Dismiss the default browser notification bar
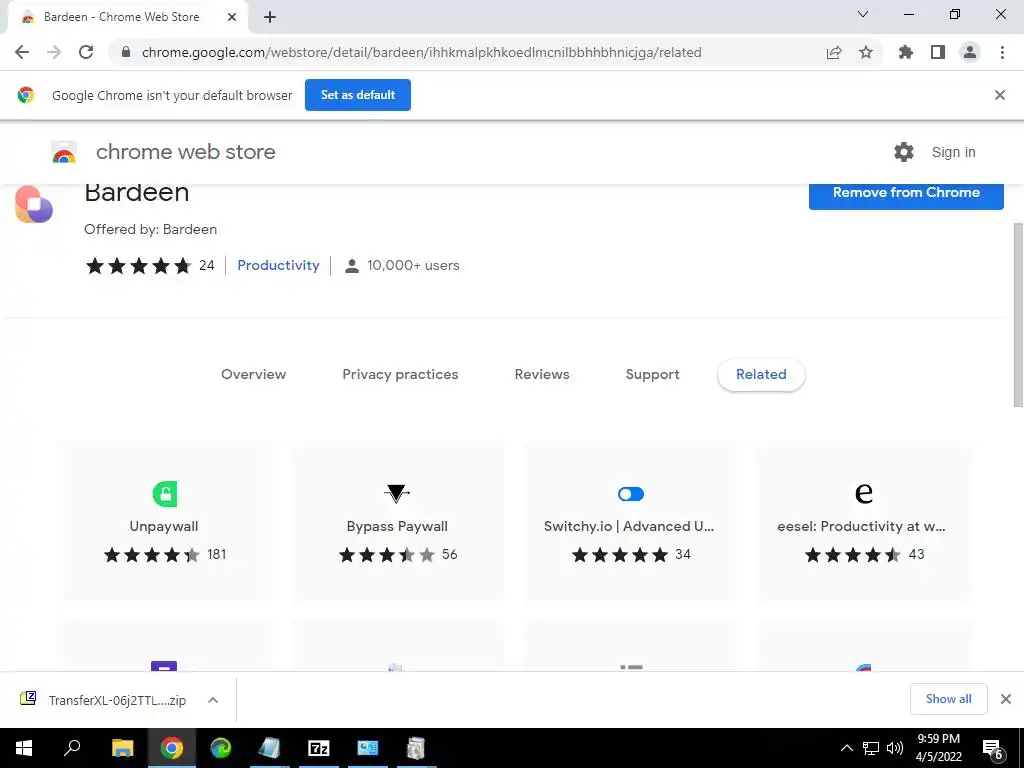Viewport: 1024px width, 768px height. [1000, 95]
